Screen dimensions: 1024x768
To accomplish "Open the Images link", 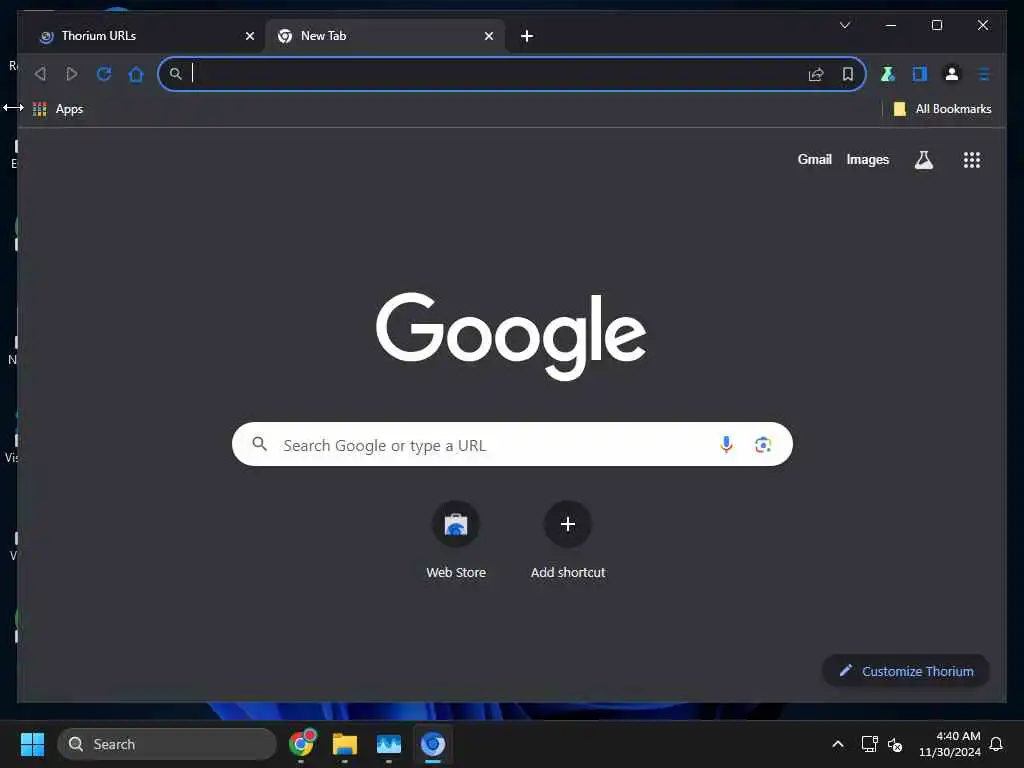I will tap(867, 159).
